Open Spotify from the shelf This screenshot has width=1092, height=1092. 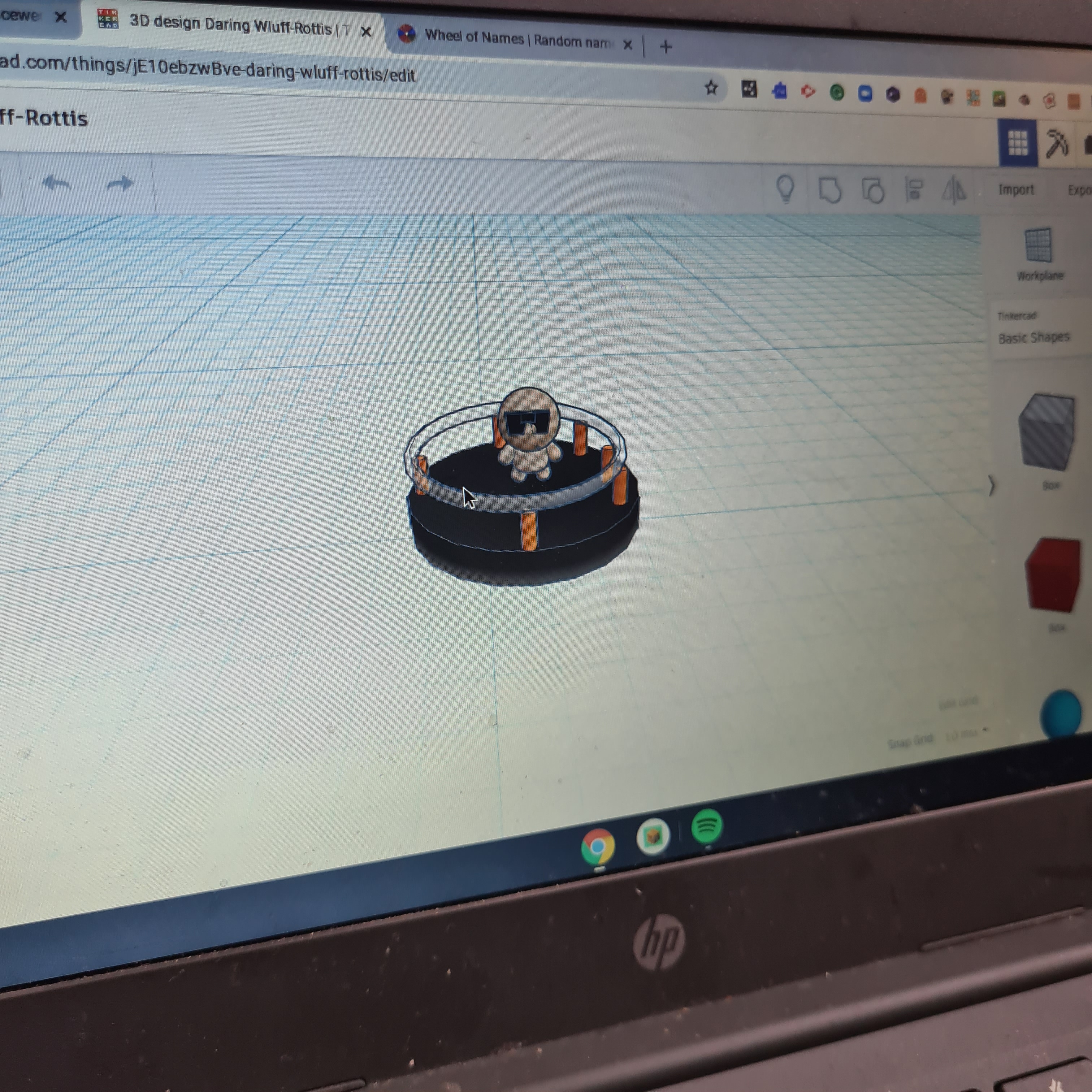tap(707, 827)
